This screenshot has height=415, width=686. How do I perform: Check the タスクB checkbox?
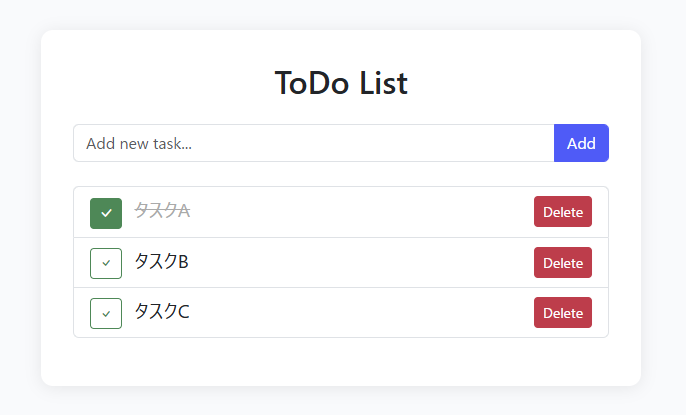pyautogui.click(x=106, y=263)
